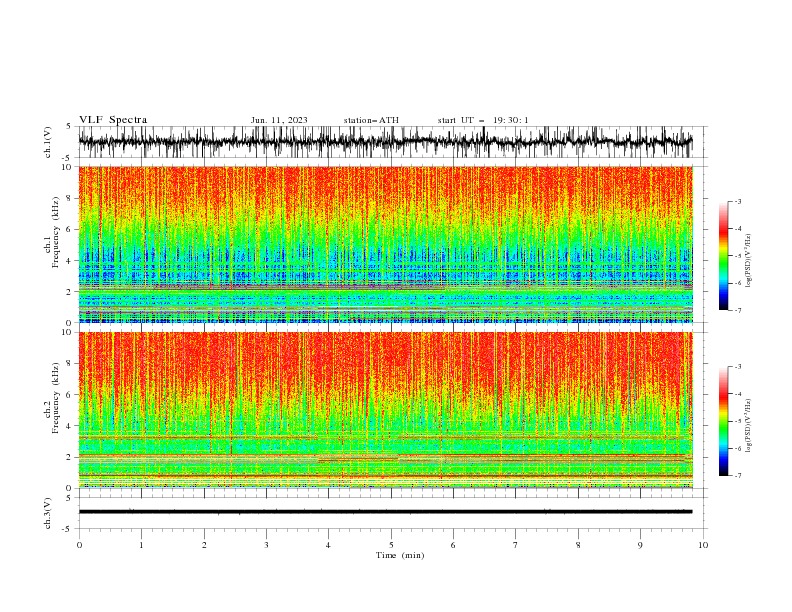Click the "ch.1 Frequency (kHz)" axis label

[51, 232]
